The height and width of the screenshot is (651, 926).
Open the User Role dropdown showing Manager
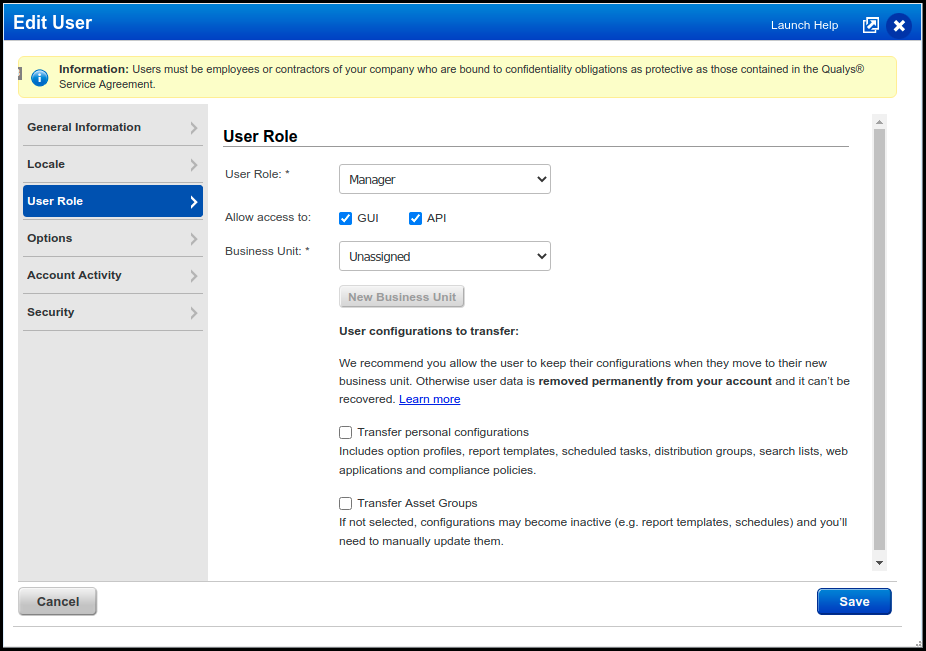444,179
